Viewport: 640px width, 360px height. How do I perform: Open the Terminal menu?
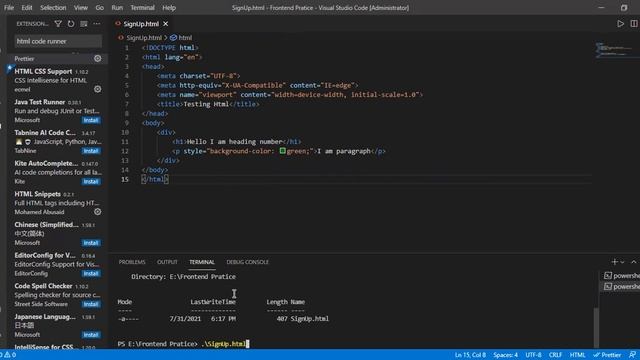(x=142, y=8)
